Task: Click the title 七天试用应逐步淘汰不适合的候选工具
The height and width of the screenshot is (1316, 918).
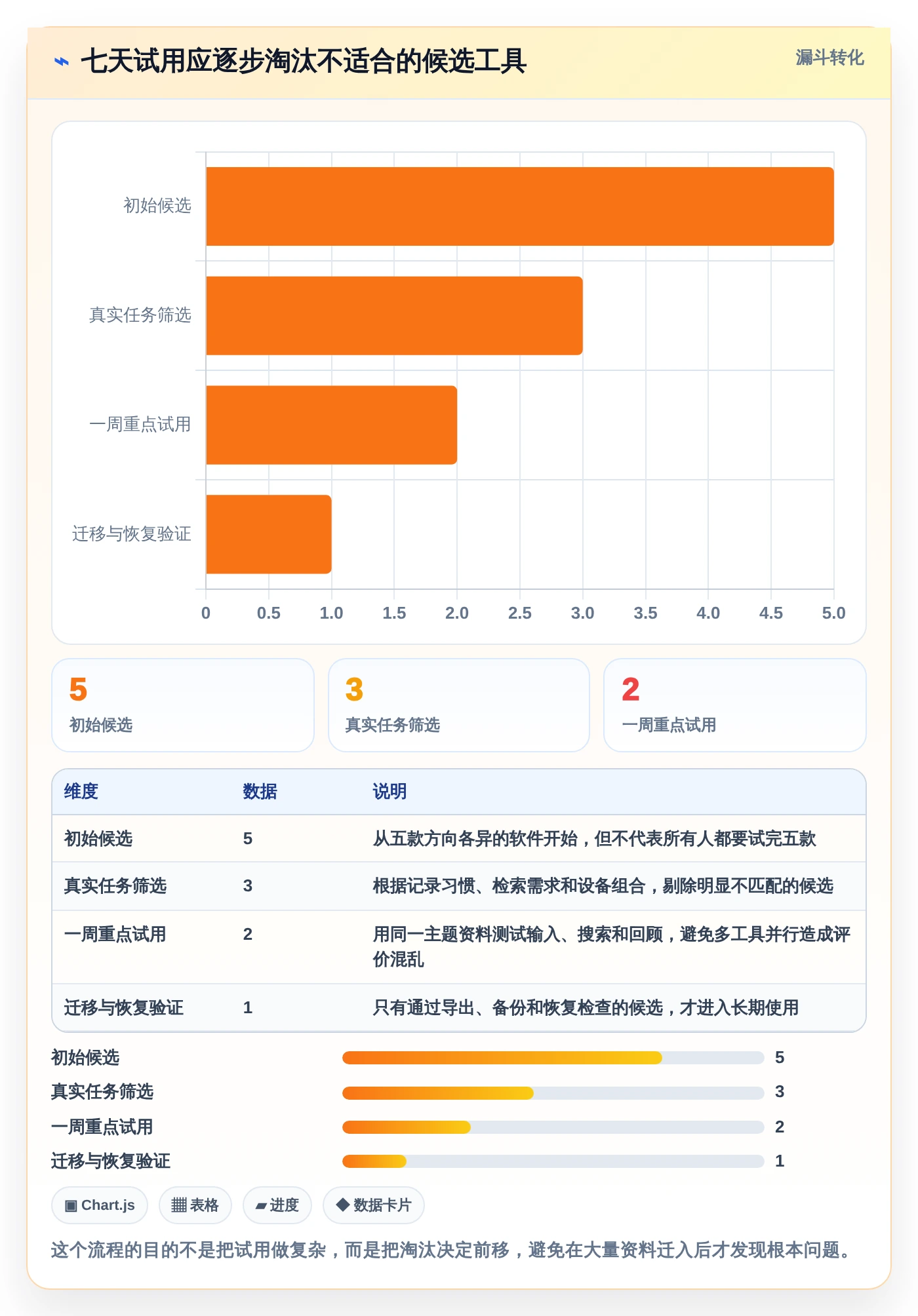Action: [304, 62]
